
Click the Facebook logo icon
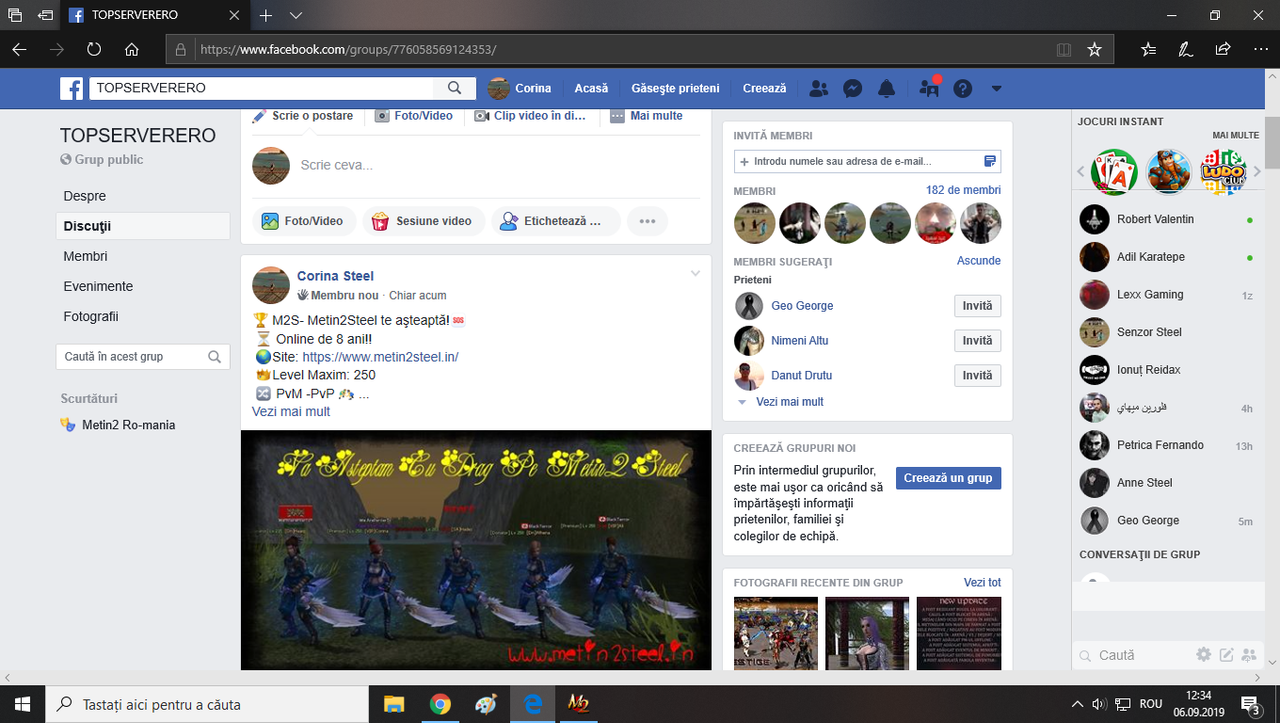(72, 88)
